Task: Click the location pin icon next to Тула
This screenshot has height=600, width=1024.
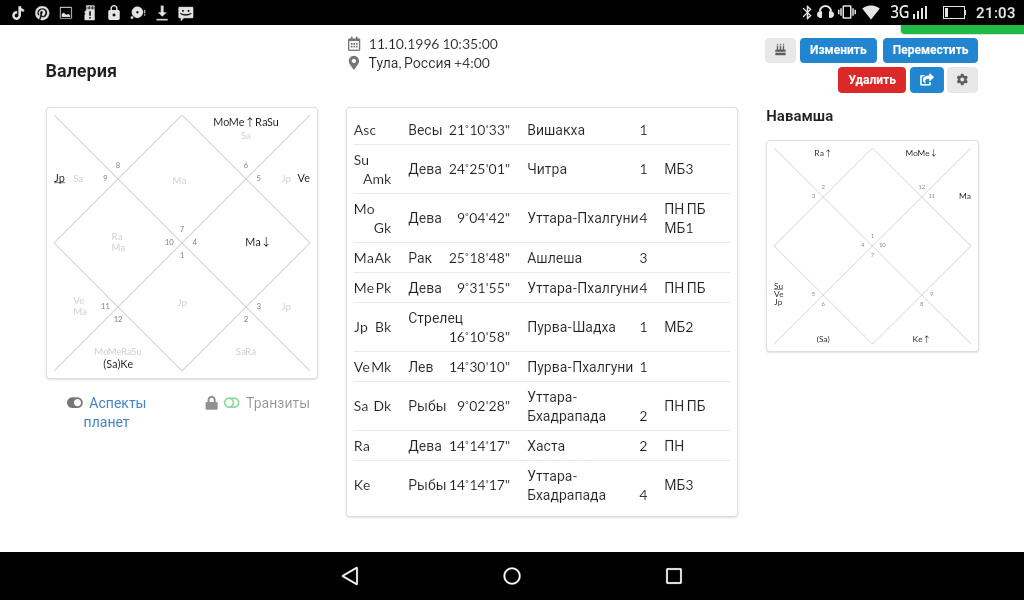Action: 353,63
